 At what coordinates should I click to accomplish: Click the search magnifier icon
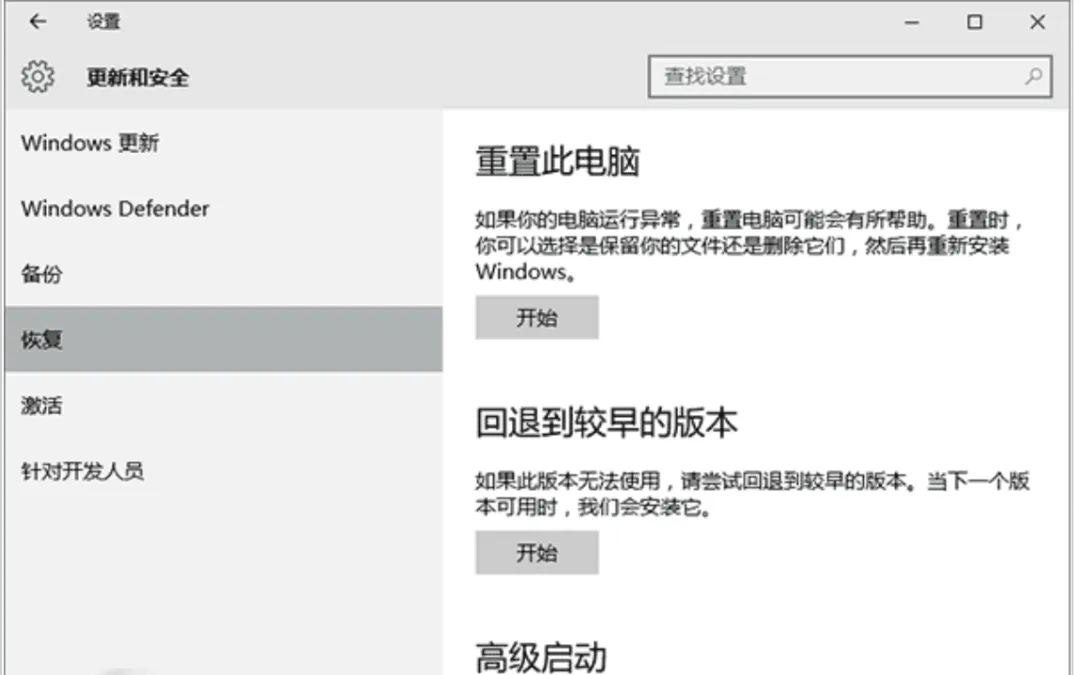[x=1030, y=75]
